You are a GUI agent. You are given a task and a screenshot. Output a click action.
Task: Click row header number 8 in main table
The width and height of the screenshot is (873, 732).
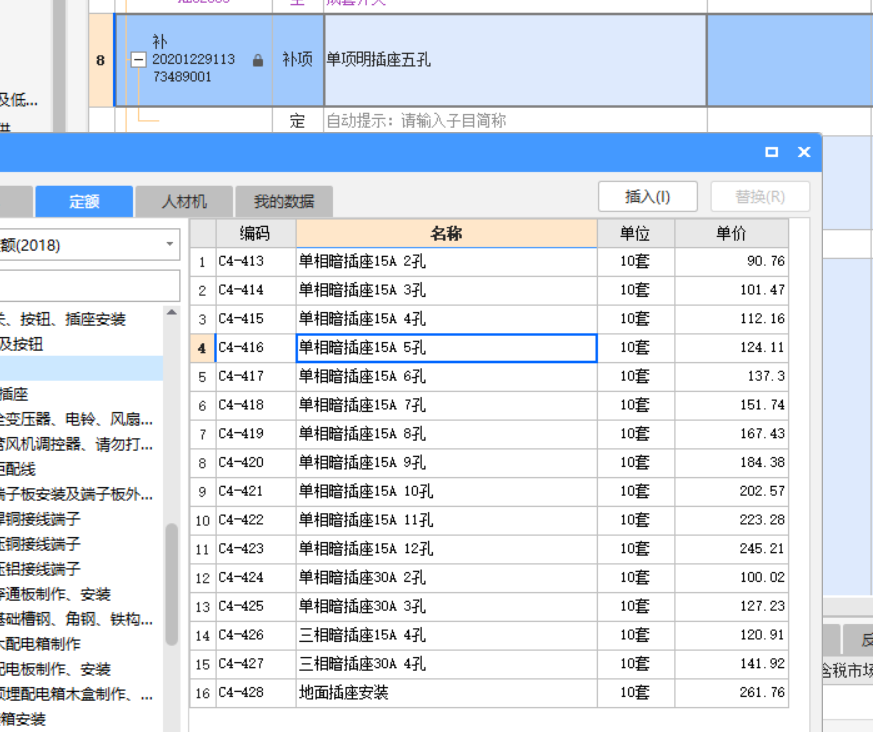pos(101,60)
